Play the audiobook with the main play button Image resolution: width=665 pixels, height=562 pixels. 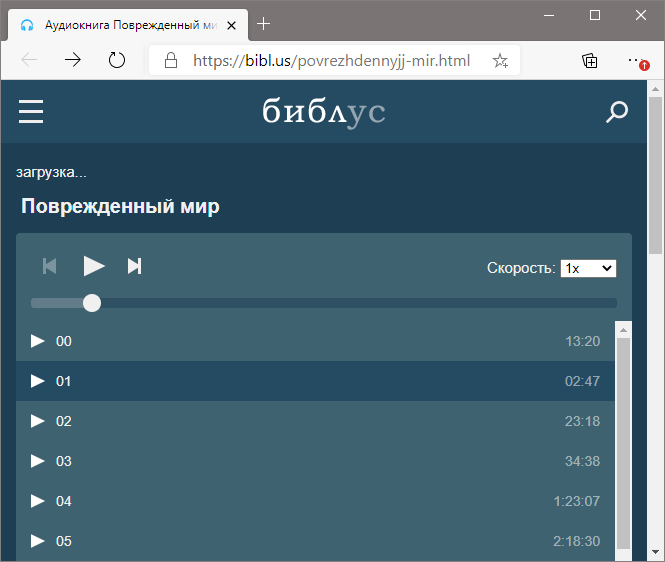(x=94, y=266)
